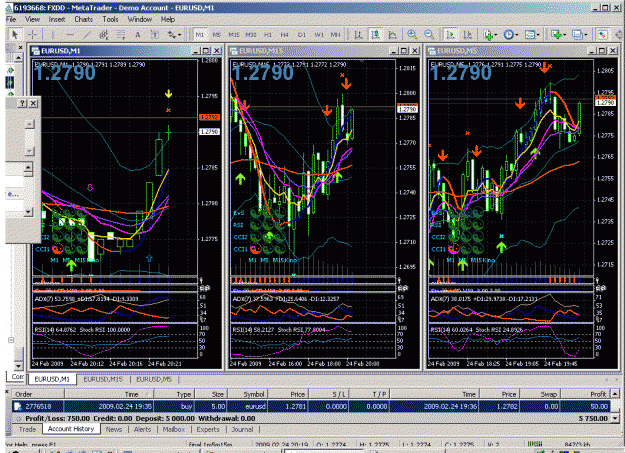Set timeframe to H1
This screenshot has height=453, width=625.
[x=268, y=35]
